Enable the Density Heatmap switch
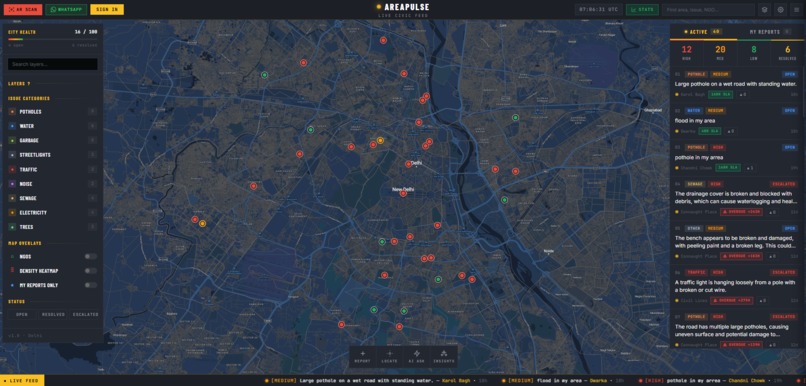 (x=91, y=271)
